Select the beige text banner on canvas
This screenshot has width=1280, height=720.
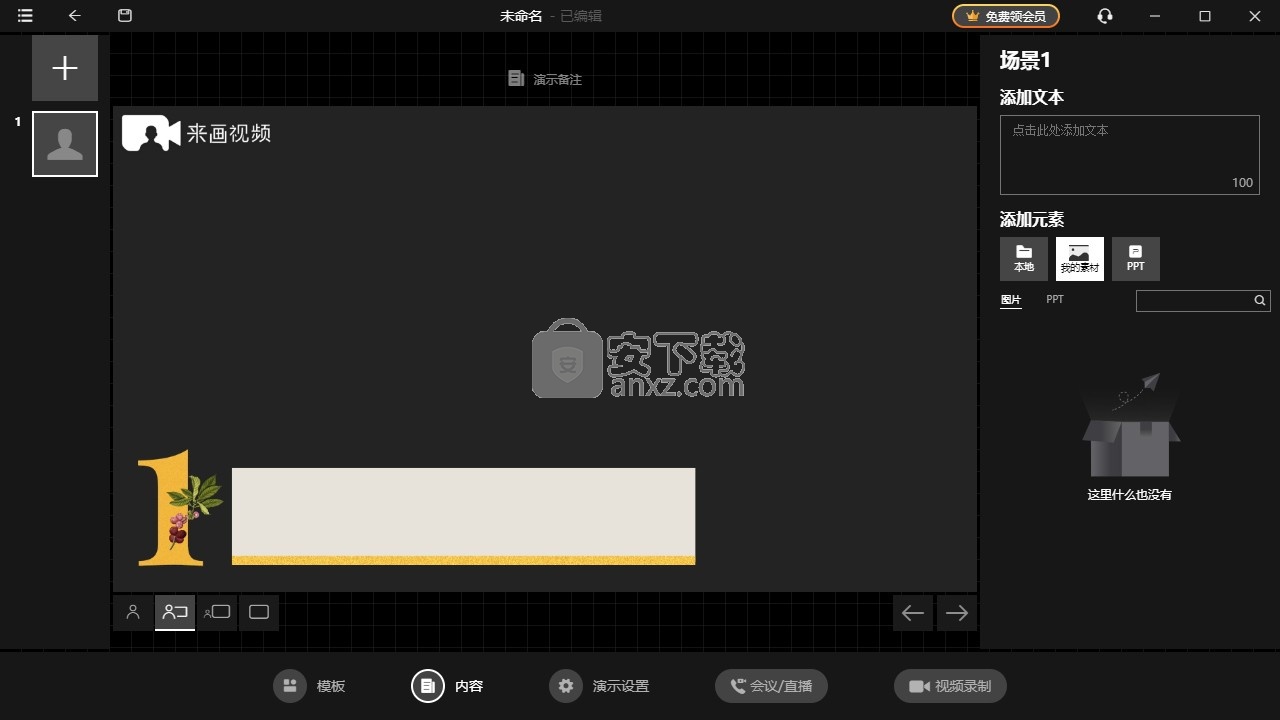(463, 516)
